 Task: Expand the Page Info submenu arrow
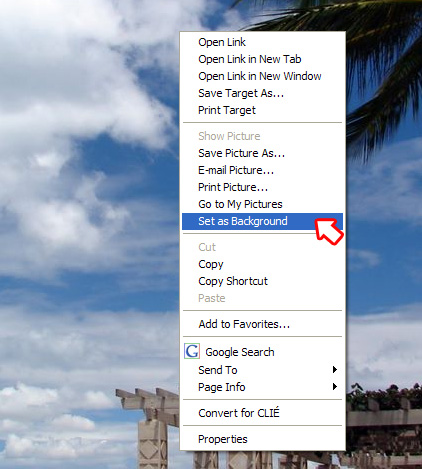(335, 387)
